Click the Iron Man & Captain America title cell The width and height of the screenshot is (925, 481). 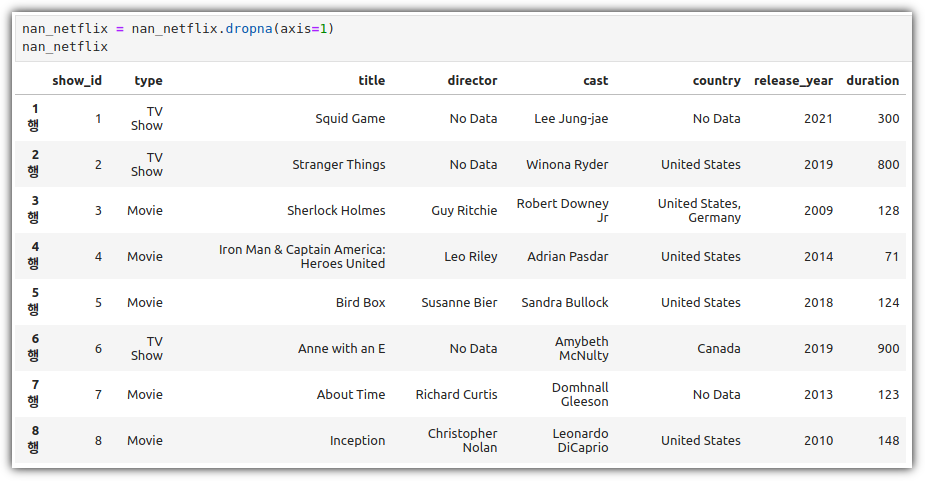(x=301, y=257)
